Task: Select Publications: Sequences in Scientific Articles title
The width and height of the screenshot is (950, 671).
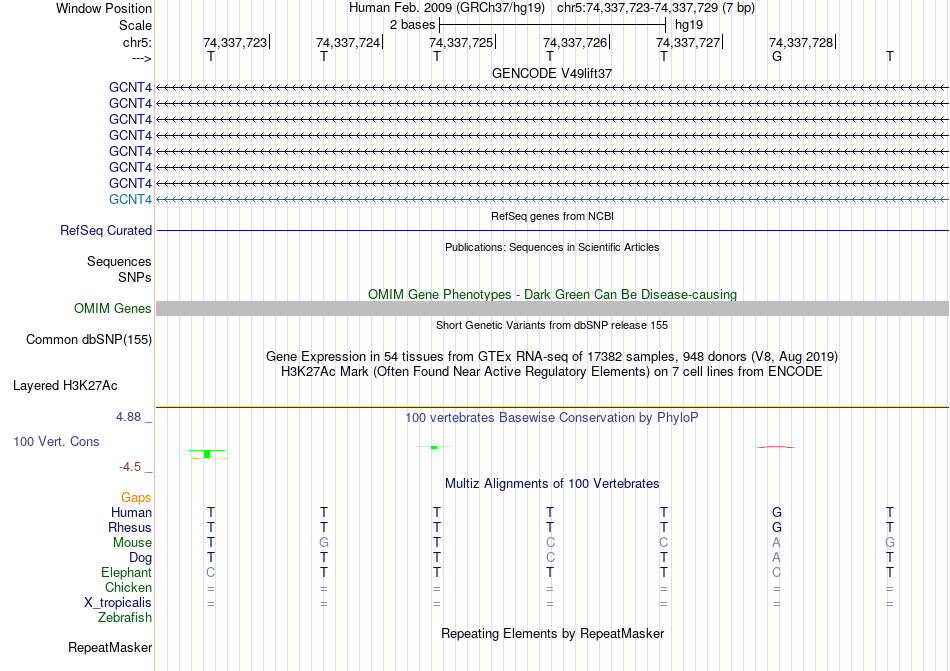Action: coord(552,247)
